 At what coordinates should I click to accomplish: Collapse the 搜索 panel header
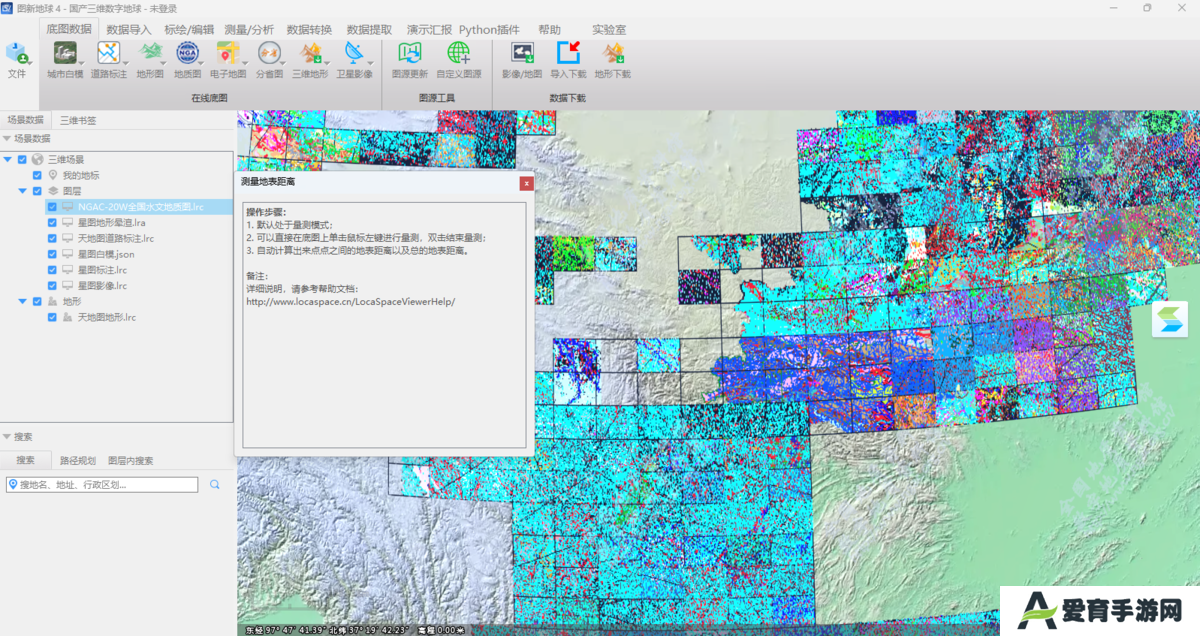pyautogui.click(x=7, y=437)
